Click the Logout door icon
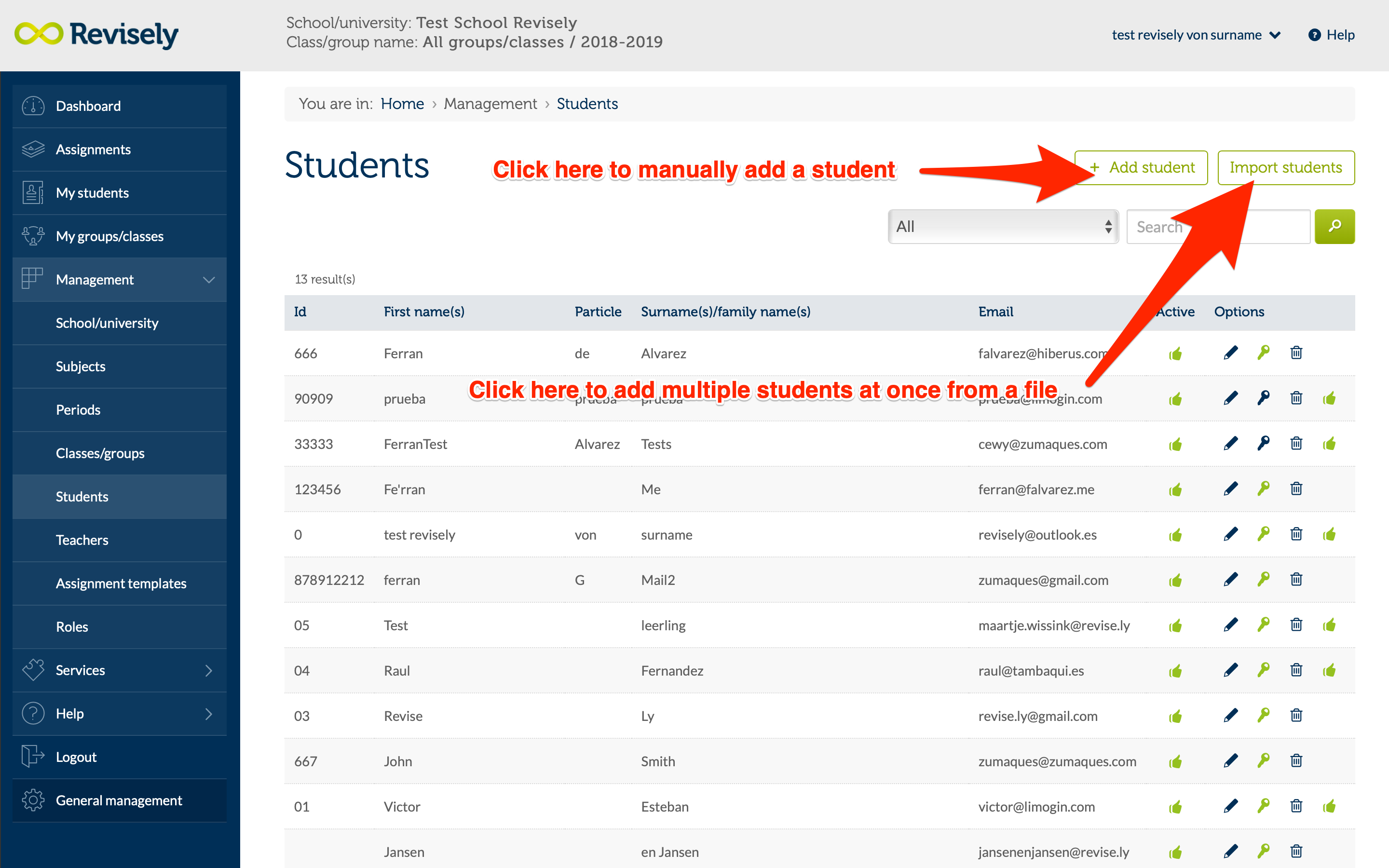1389x868 pixels. (33, 757)
